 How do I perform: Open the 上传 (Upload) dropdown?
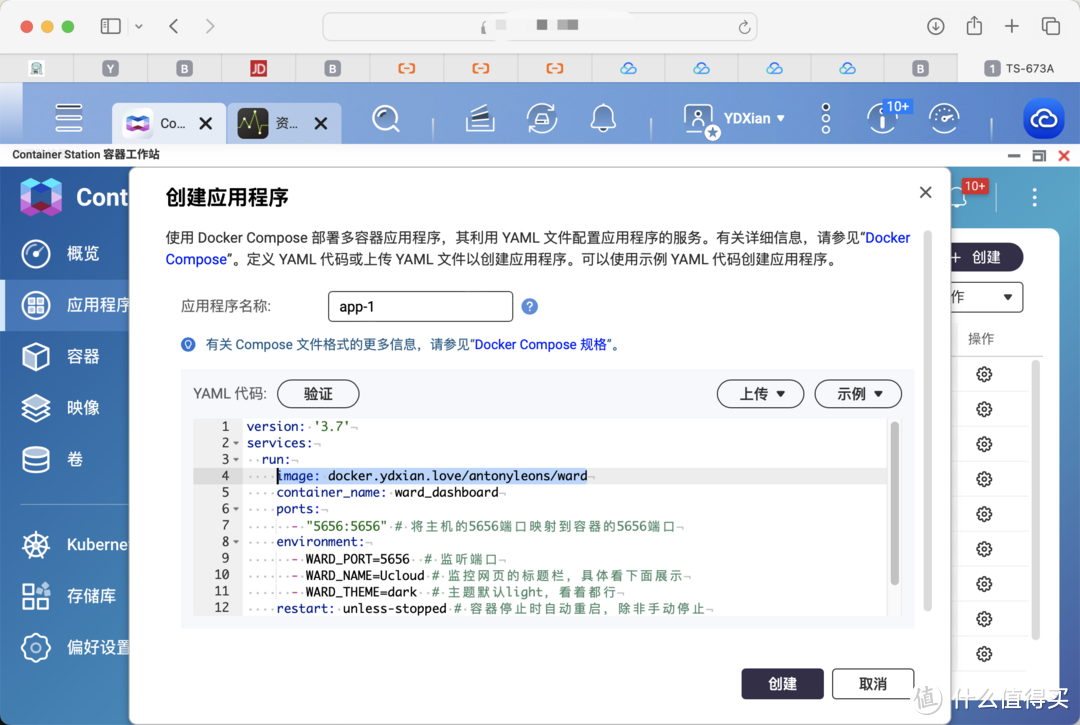pyautogui.click(x=760, y=393)
